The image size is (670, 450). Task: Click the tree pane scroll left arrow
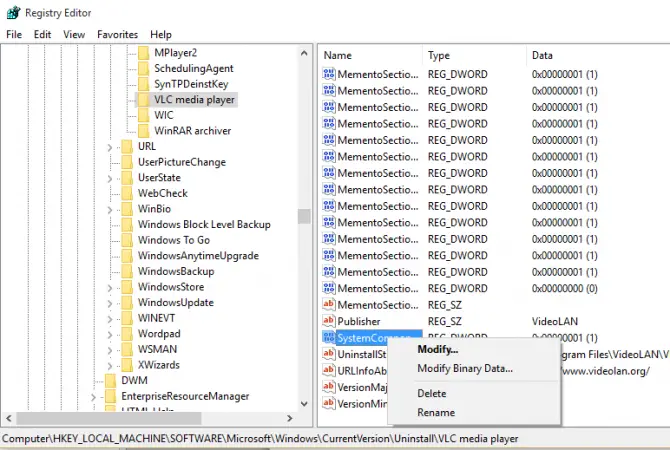click(9, 418)
